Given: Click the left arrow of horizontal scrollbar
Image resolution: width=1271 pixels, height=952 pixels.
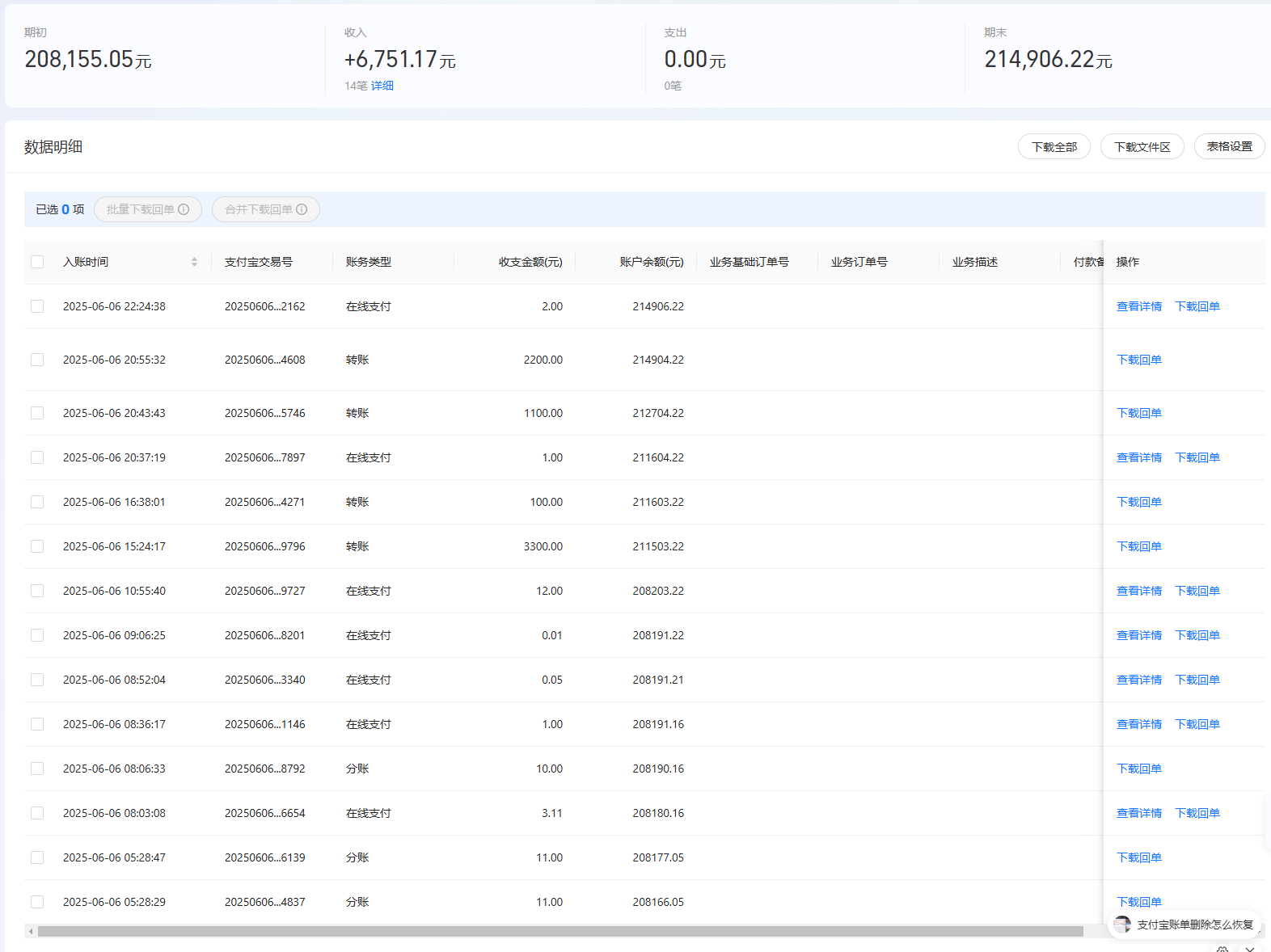Looking at the screenshot, I should (31, 932).
